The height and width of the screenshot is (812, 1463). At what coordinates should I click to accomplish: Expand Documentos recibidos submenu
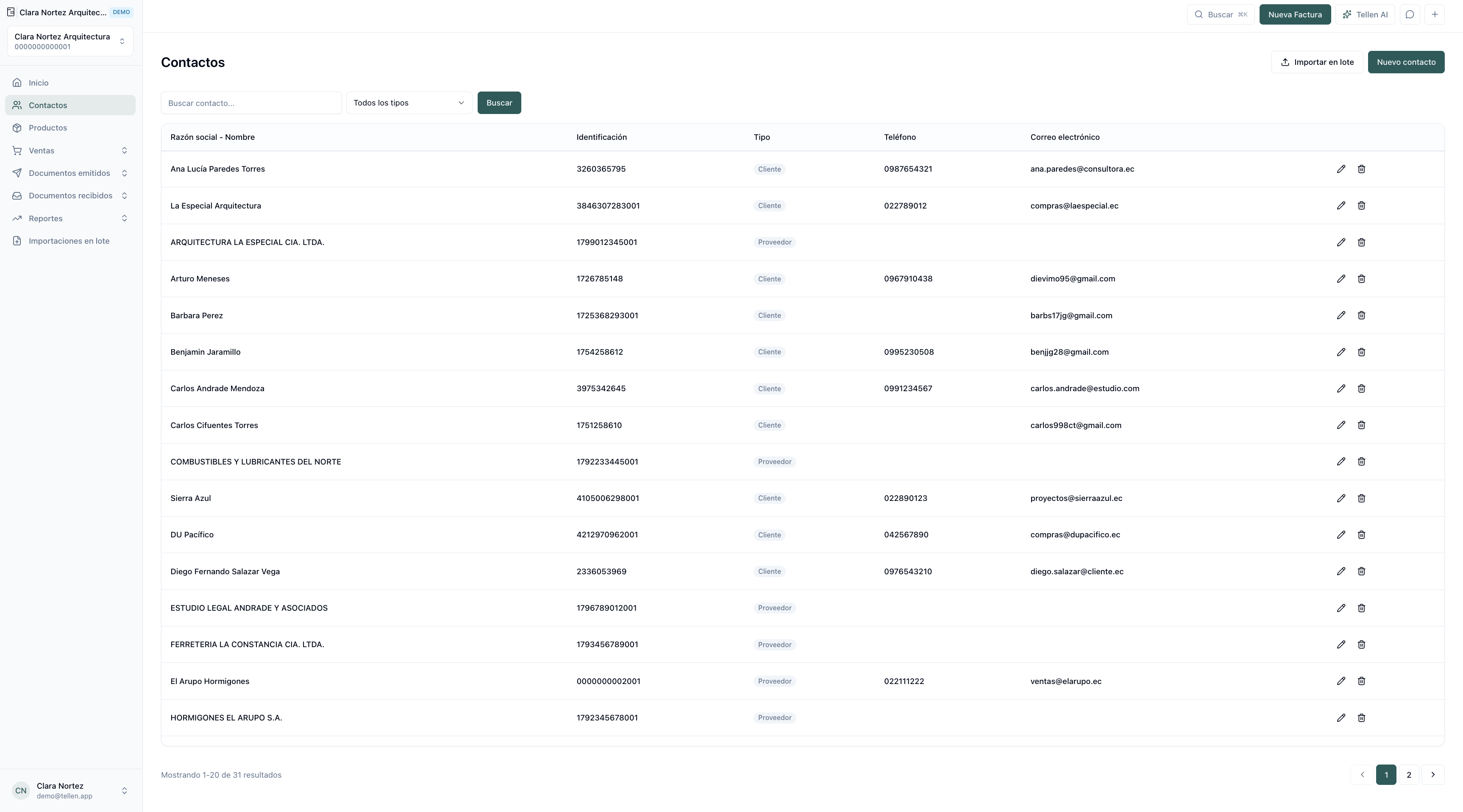click(x=70, y=196)
